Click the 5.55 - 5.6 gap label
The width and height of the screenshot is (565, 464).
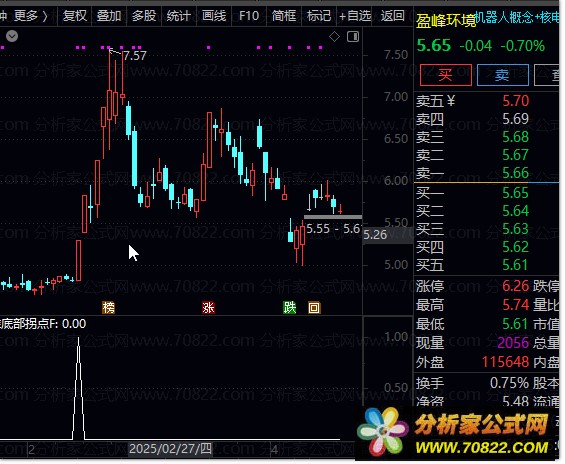click(333, 229)
